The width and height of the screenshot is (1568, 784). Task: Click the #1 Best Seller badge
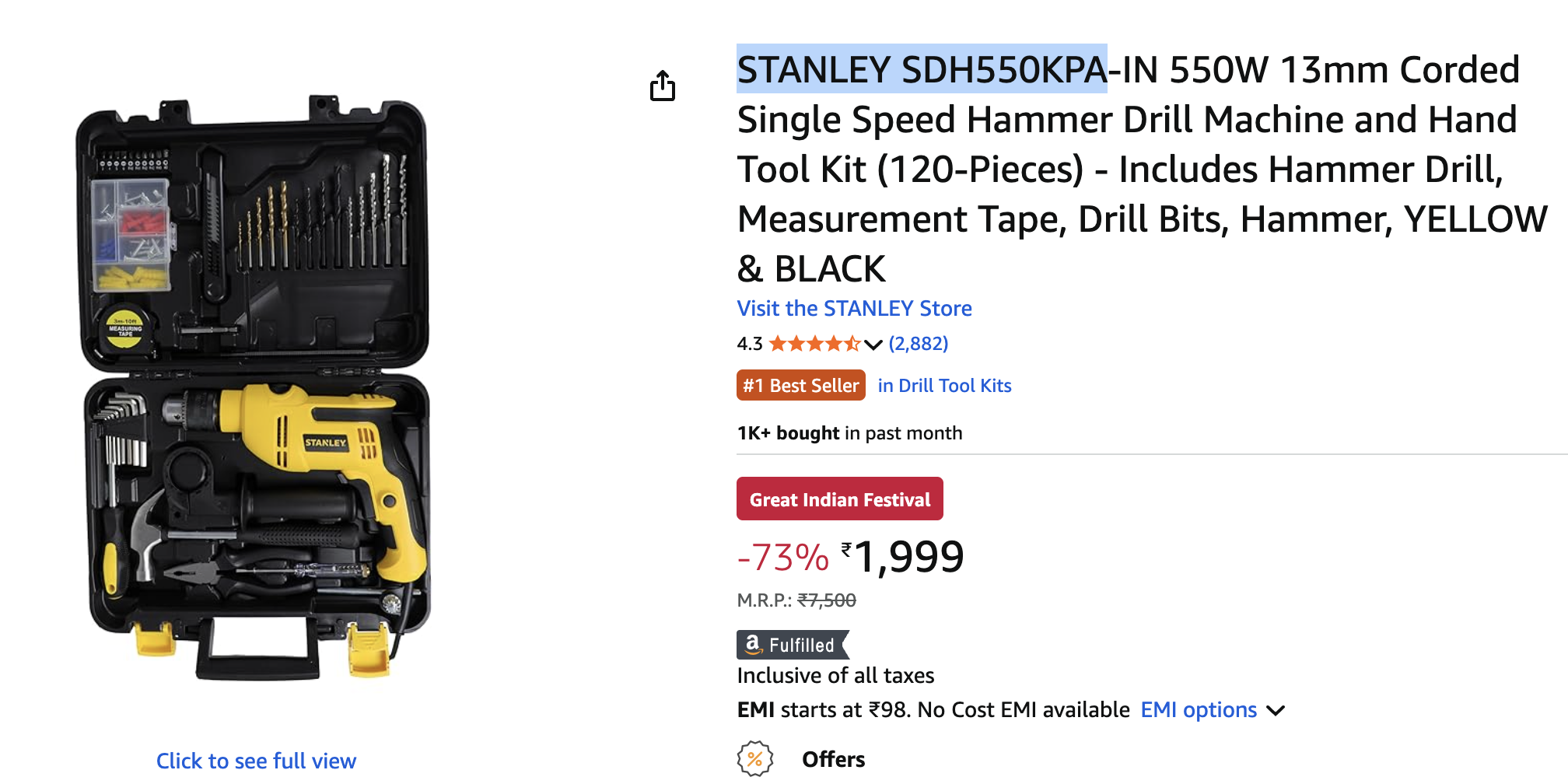(x=800, y=386)
